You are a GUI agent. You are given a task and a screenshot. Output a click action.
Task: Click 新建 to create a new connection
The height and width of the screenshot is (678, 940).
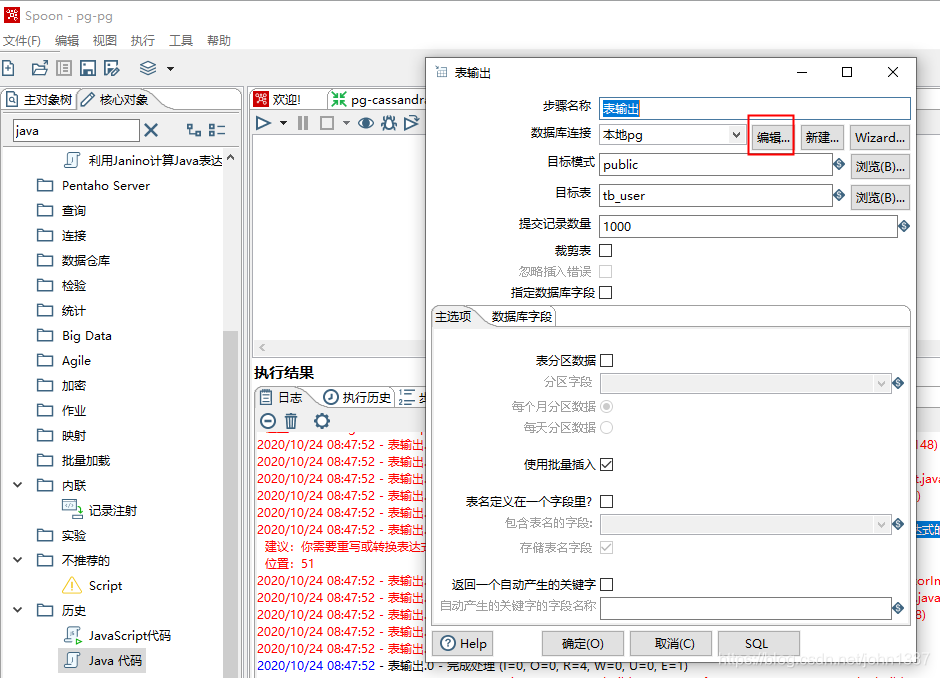pyautogui.click(x=821, y=135)
